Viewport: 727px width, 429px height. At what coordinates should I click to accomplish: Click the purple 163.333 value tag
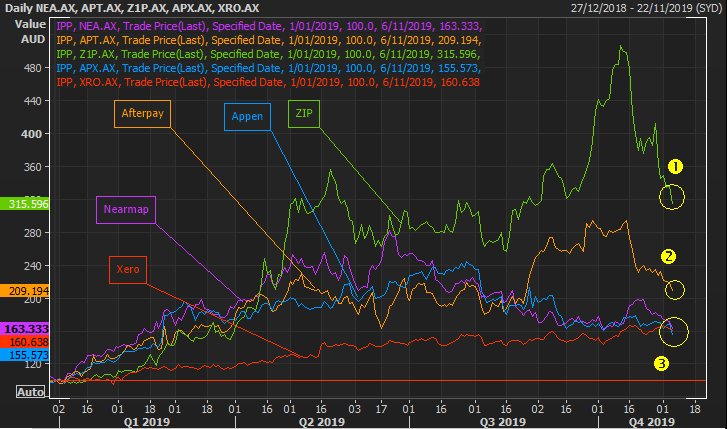[25, 329]
